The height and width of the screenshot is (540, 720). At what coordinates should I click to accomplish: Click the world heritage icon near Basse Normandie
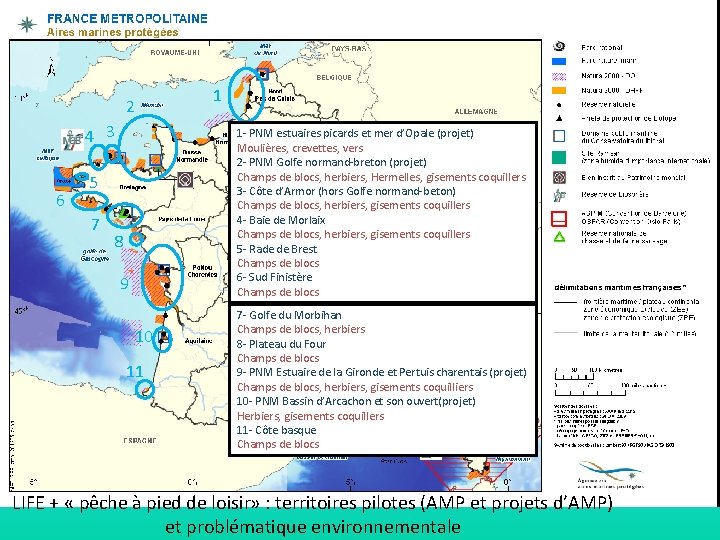[186, 180]
